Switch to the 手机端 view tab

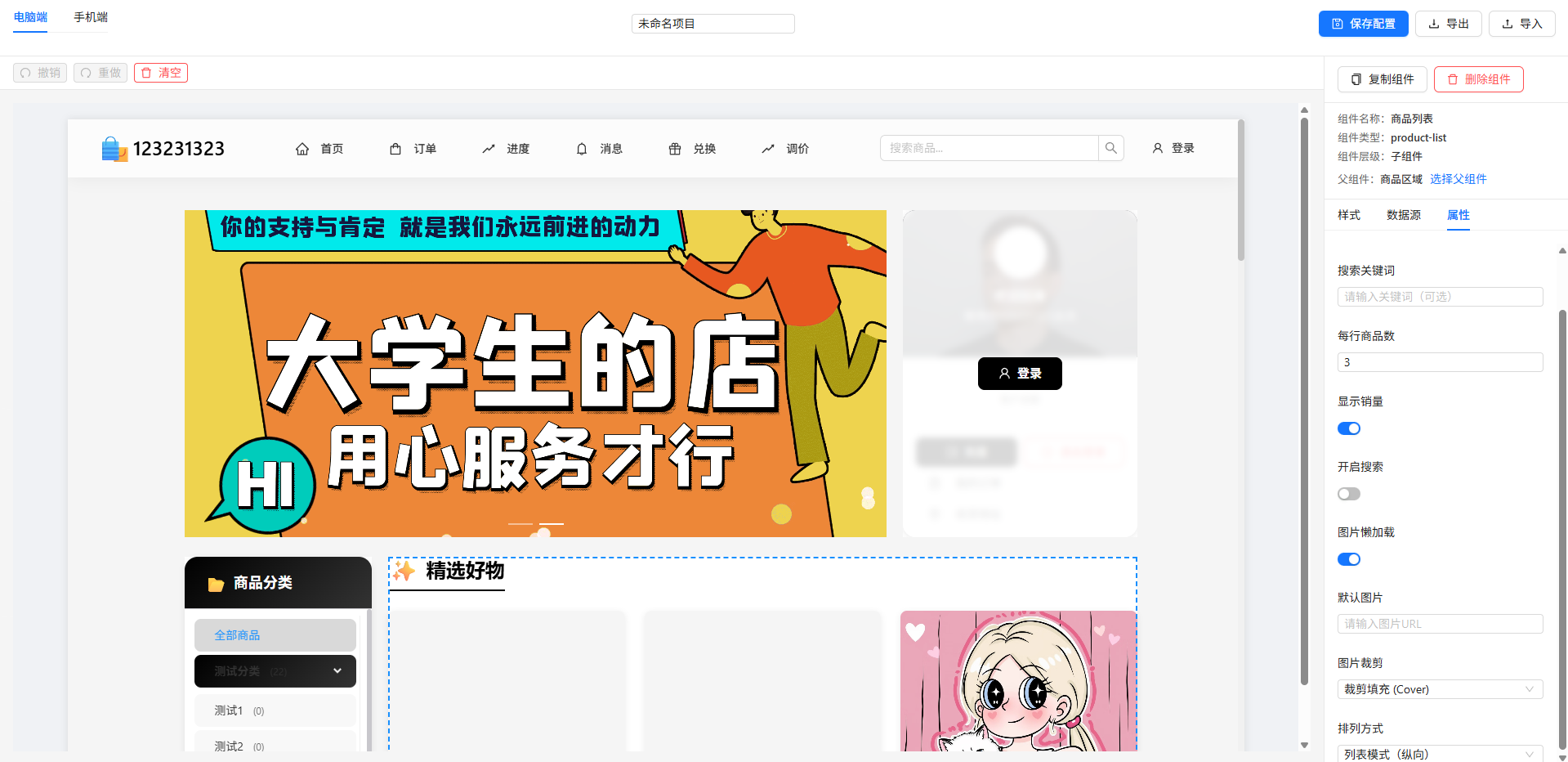[91, 17]
